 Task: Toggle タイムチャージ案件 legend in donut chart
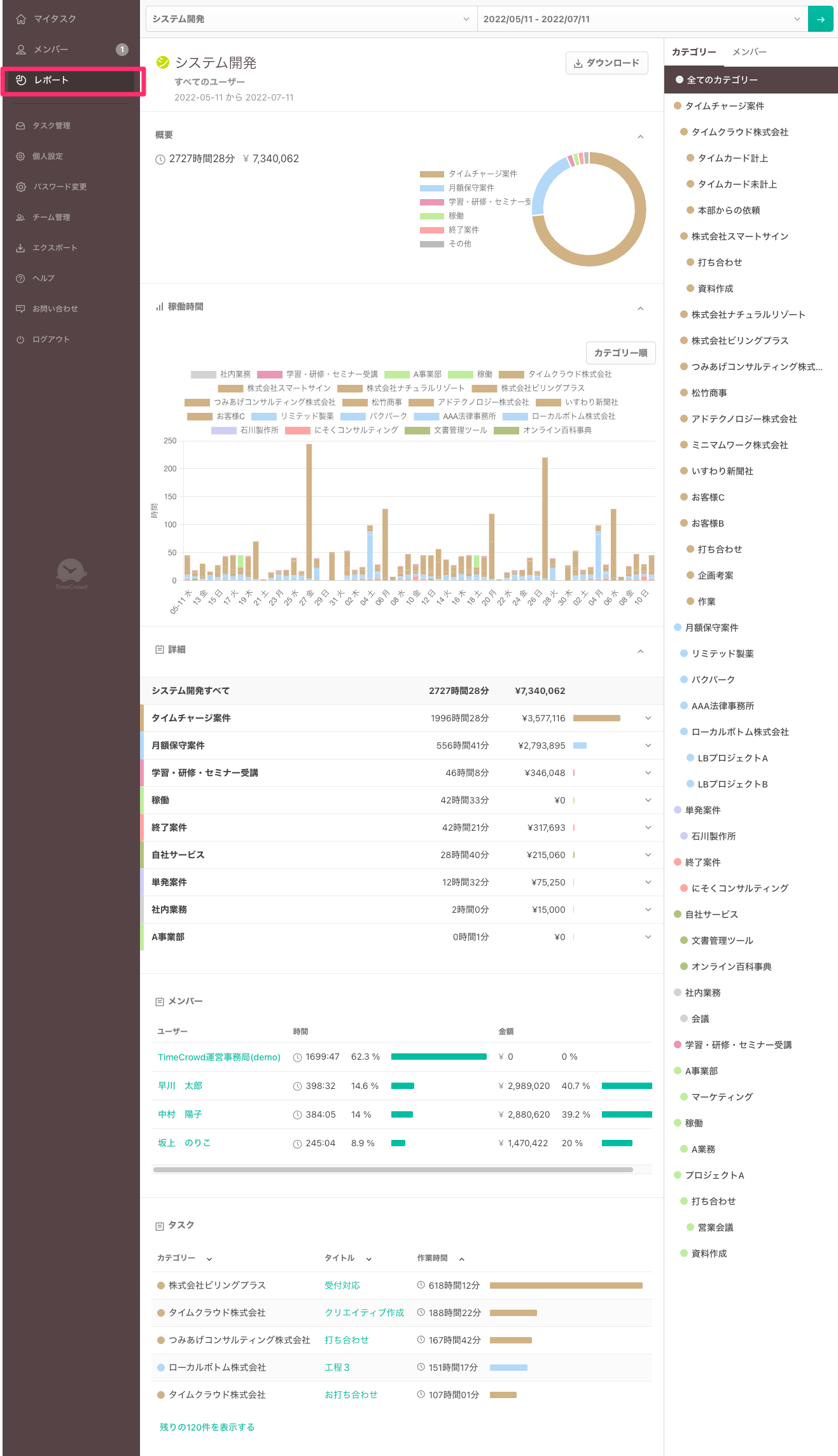tap(468, 174)
